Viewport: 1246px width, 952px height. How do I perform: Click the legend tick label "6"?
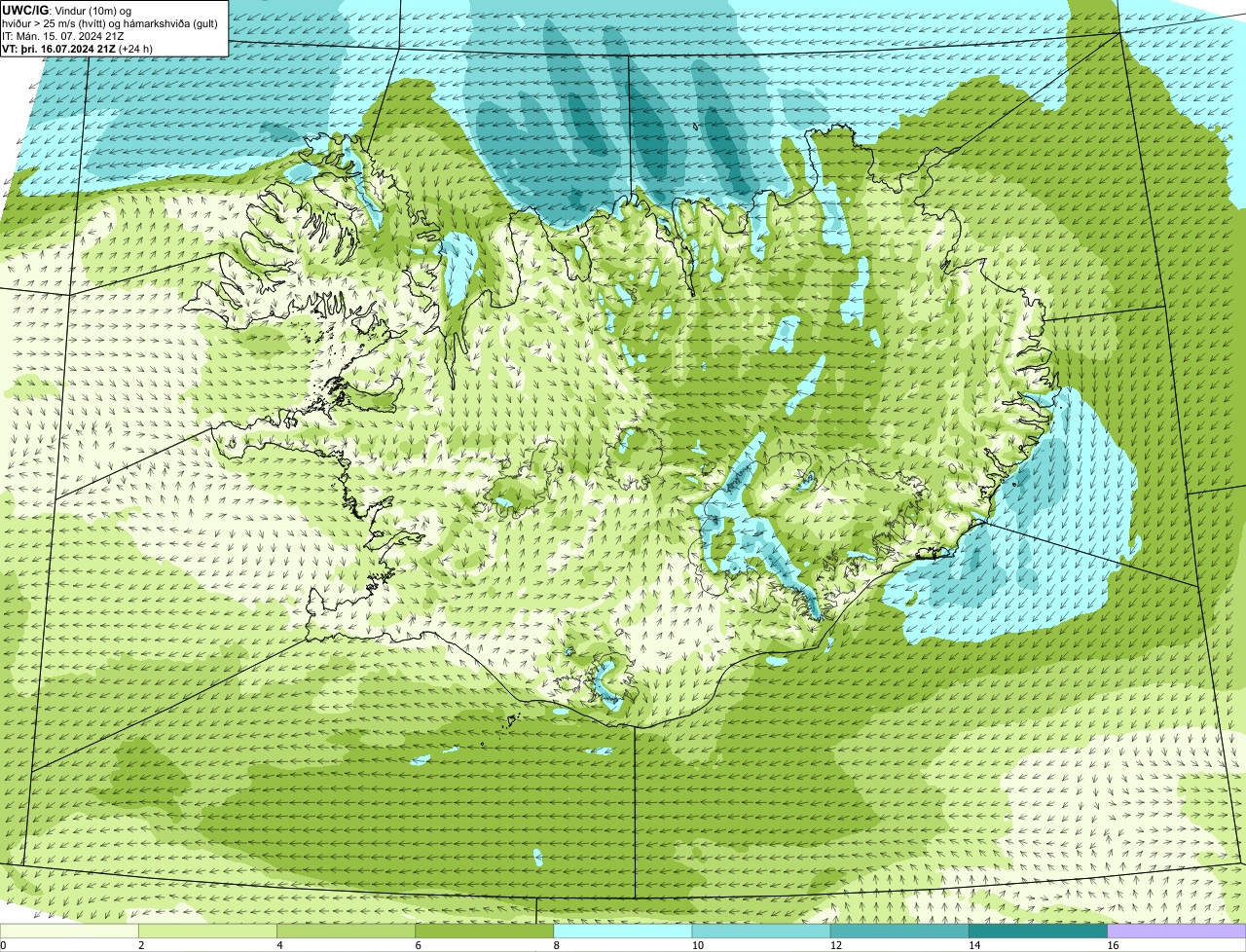pos(418,945)
